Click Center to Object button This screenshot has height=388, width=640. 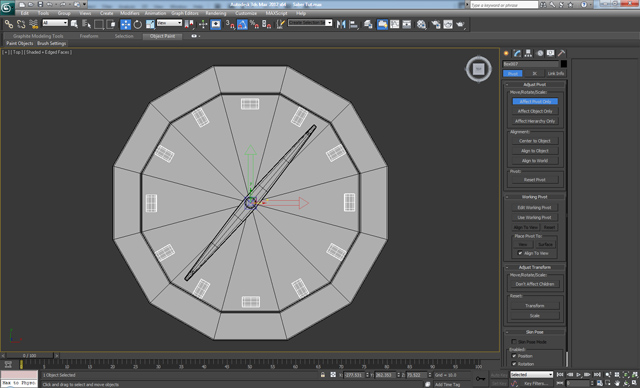pos(535,141)
